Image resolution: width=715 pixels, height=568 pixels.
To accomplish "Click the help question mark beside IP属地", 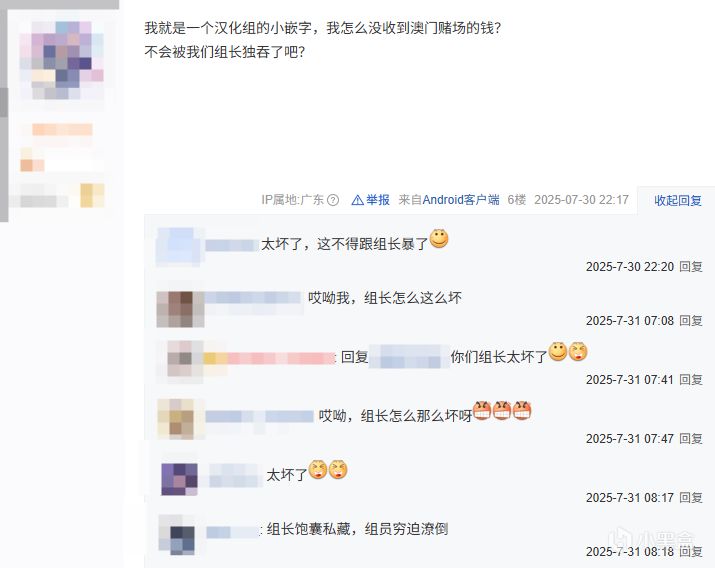I will tap(333, 200).
